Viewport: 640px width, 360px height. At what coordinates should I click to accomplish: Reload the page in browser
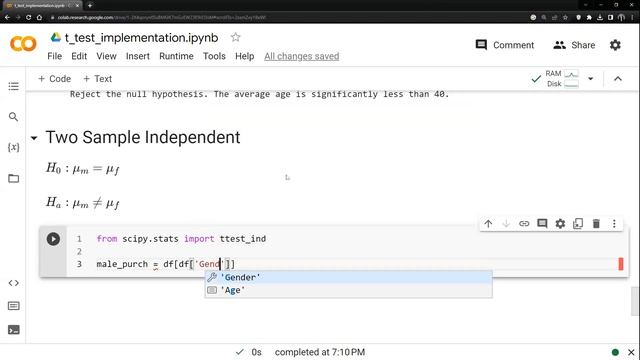[x=29, y=18]
